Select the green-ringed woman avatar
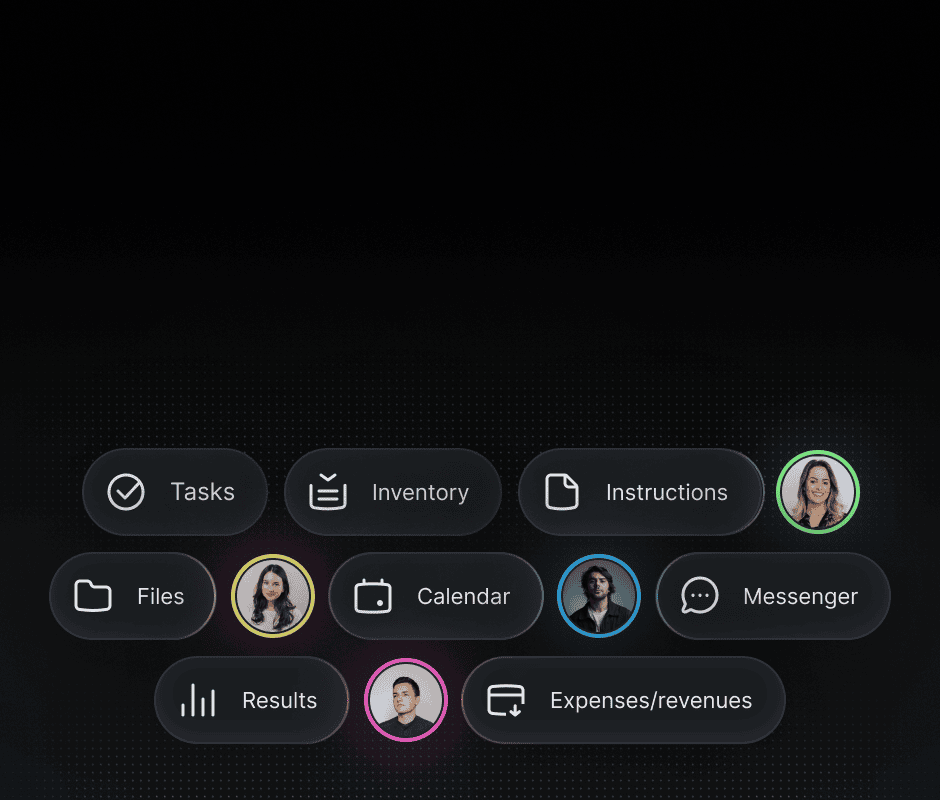The width and height of the screenshot is (940, 800). tap(818, 492)
